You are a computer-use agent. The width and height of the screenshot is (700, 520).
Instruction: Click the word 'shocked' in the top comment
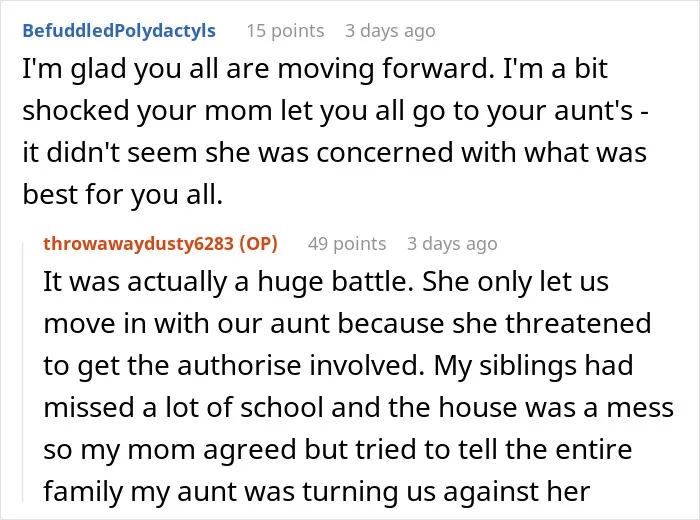(x=75, y=110)
